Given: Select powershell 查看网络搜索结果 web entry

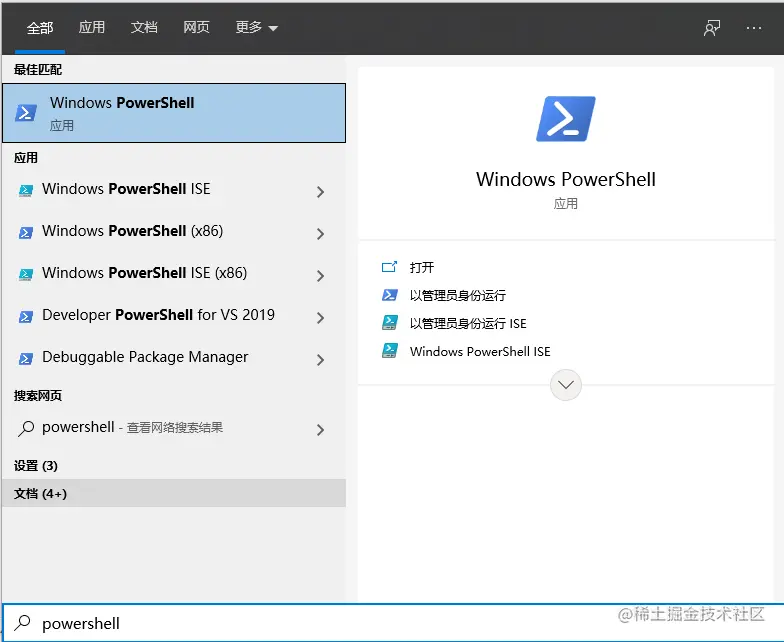Looking at the screenshot, I should pyautogui.click(x=174, y=428).
